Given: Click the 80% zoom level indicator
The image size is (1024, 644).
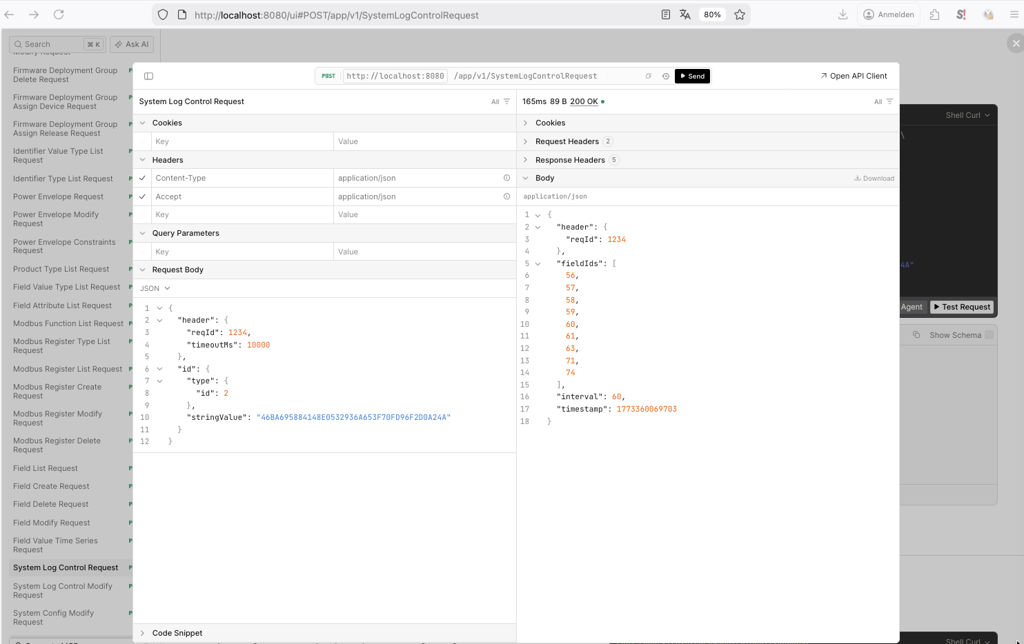Looking at the screenshot, I should (712, 14).
